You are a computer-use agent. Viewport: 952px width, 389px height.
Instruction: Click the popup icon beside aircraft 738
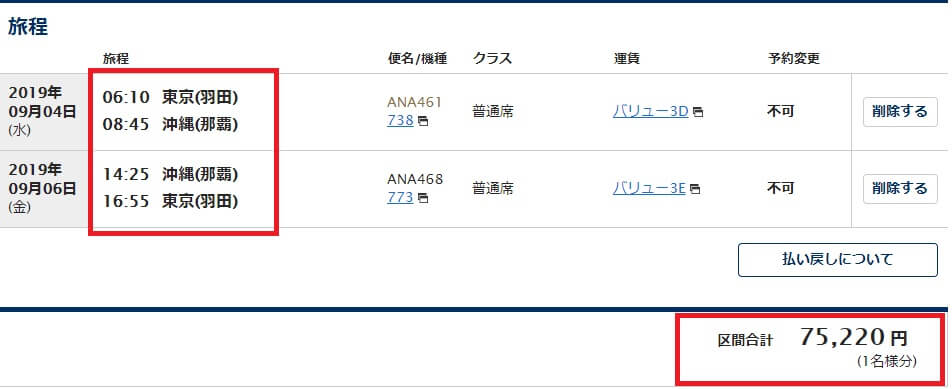pos(423,121)
